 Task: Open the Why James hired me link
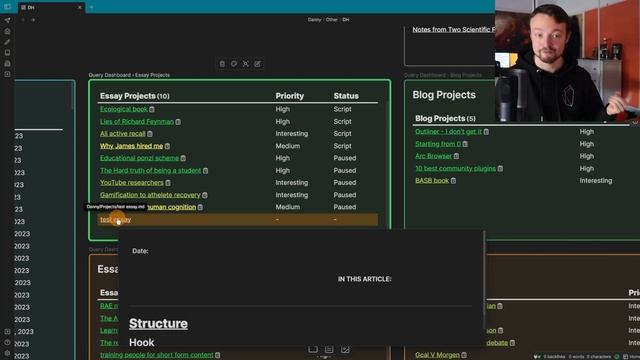pyautogui.click(x=131, y=146)
